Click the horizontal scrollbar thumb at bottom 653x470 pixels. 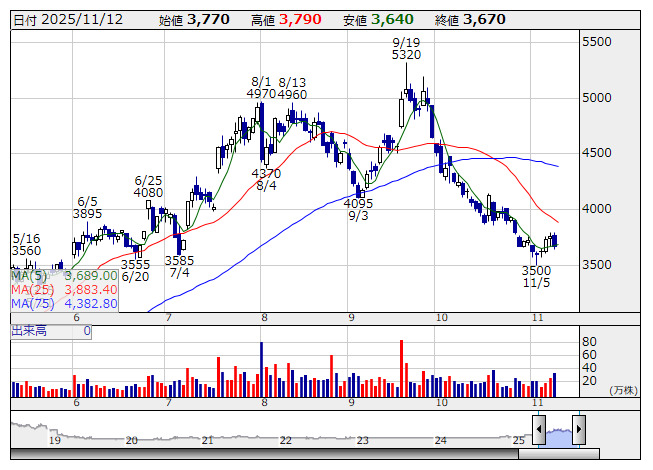(x=558, y=454)
